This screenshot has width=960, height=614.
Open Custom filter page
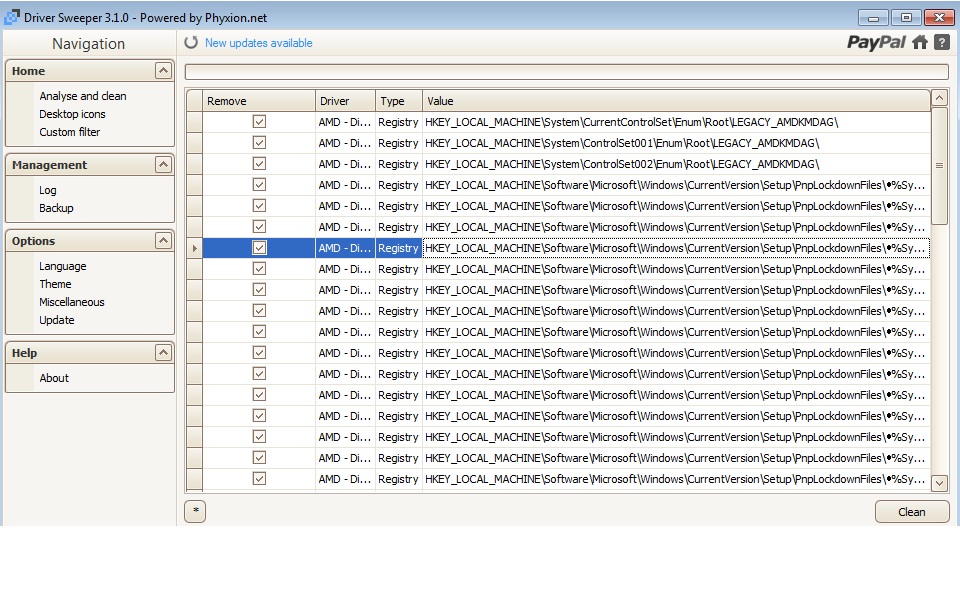70,132
